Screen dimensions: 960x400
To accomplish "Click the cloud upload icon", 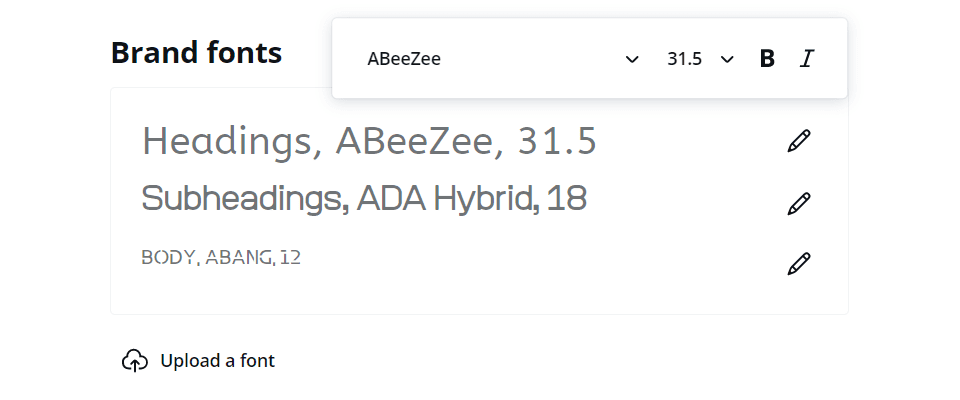I will click(x=135, y=361).
